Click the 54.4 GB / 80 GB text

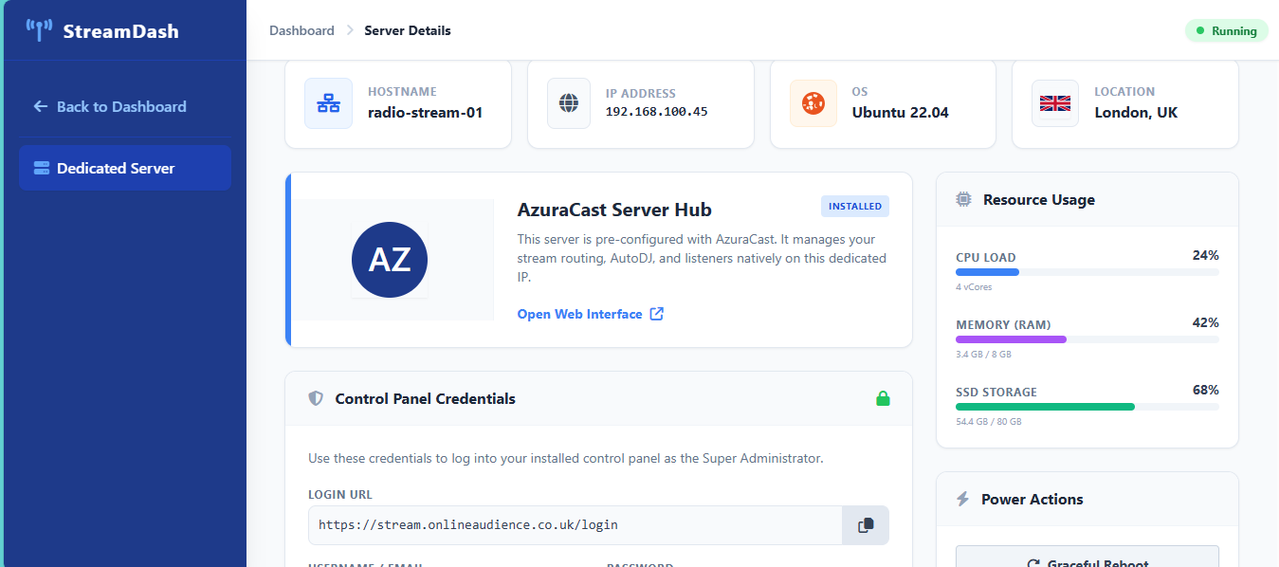tap(989, 421)
